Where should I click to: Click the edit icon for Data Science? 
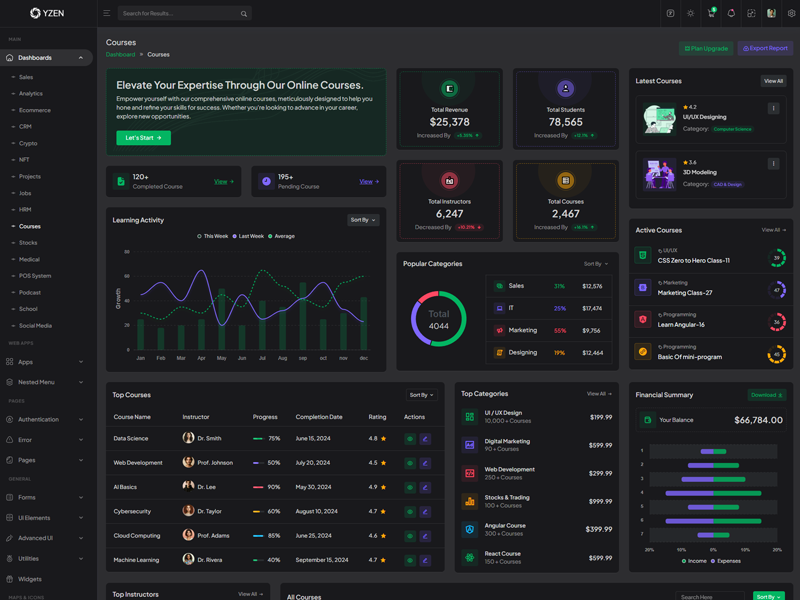425,439
